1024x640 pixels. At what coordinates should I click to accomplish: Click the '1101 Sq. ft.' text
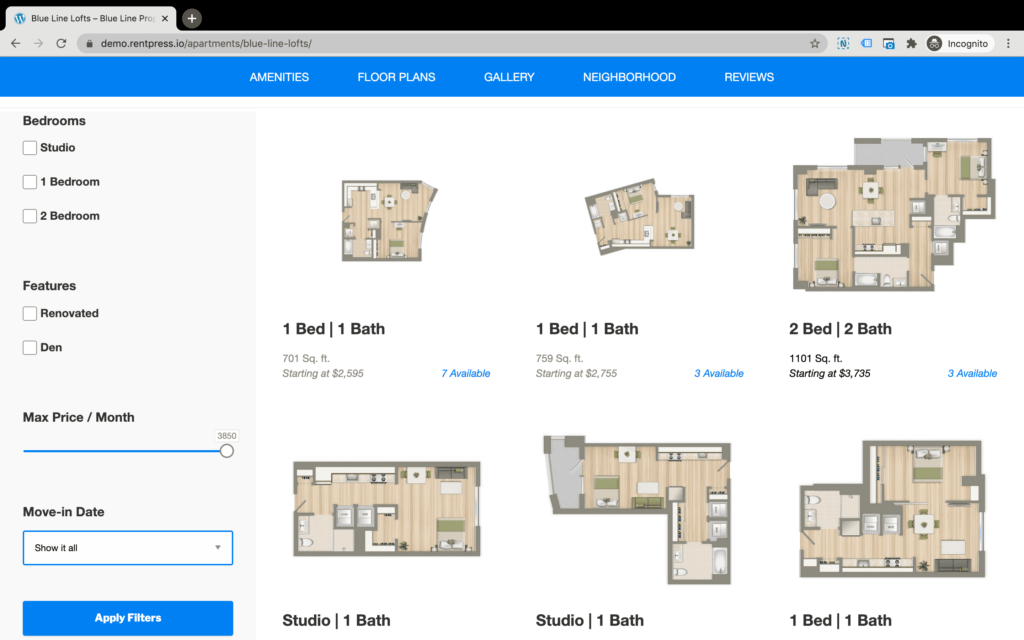(x=816, y=359)
